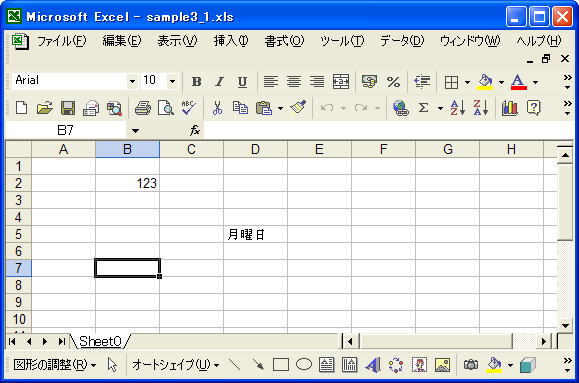Open a file with the Open folder icon

pyautogui.click(x=44, y=108)
